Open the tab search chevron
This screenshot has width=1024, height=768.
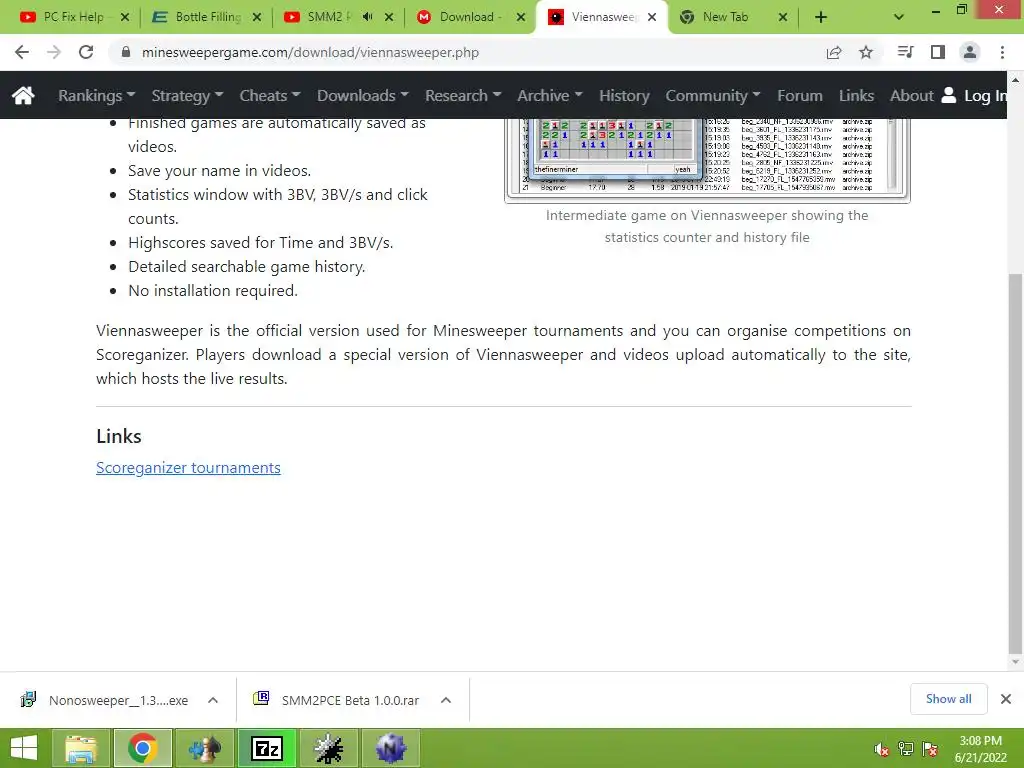(x=899, y=18)
